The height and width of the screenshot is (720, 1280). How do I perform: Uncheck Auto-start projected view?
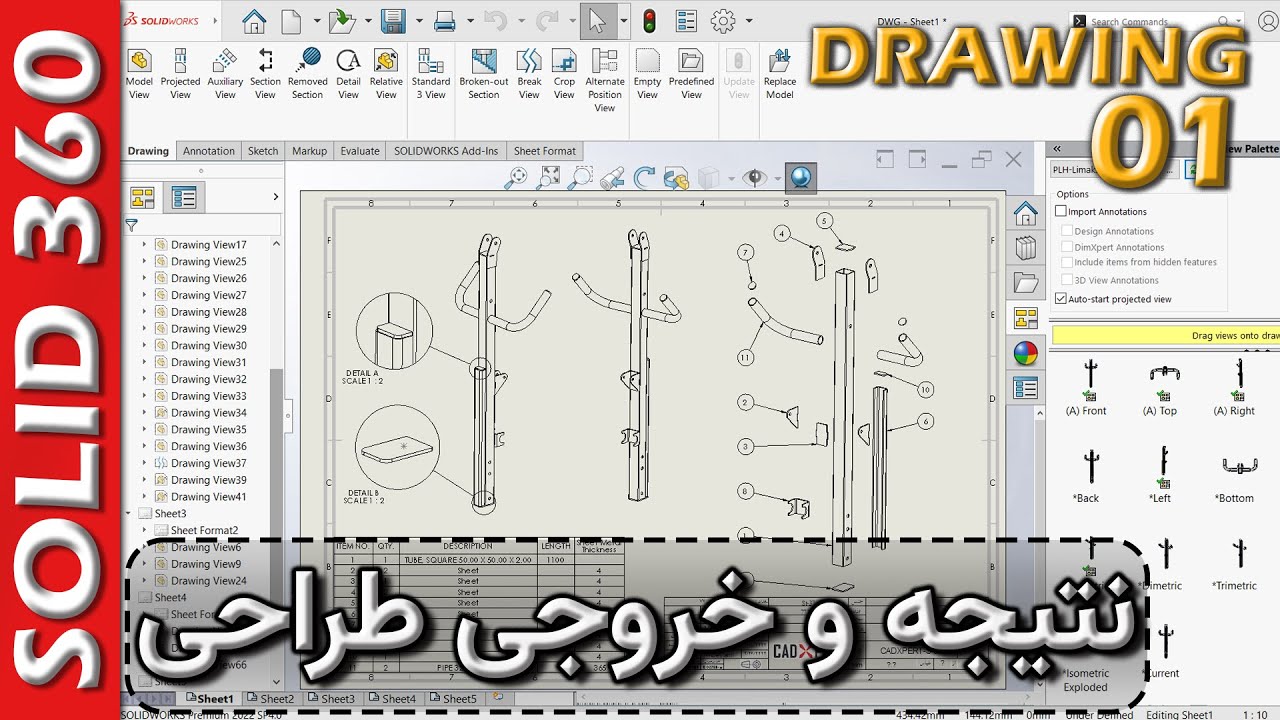(x=1062, y=298)
